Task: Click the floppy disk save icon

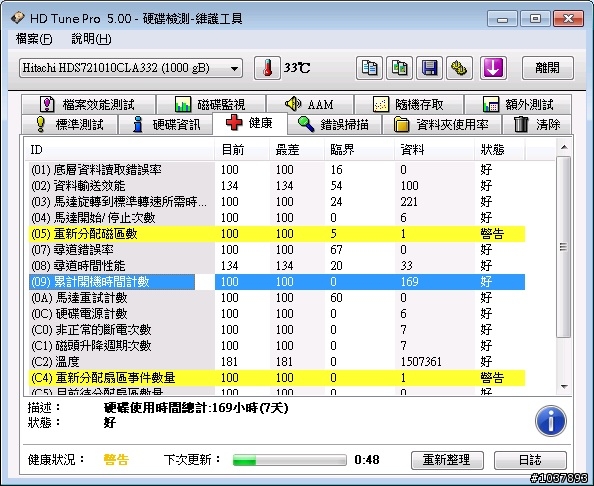Action: point(429,68)
